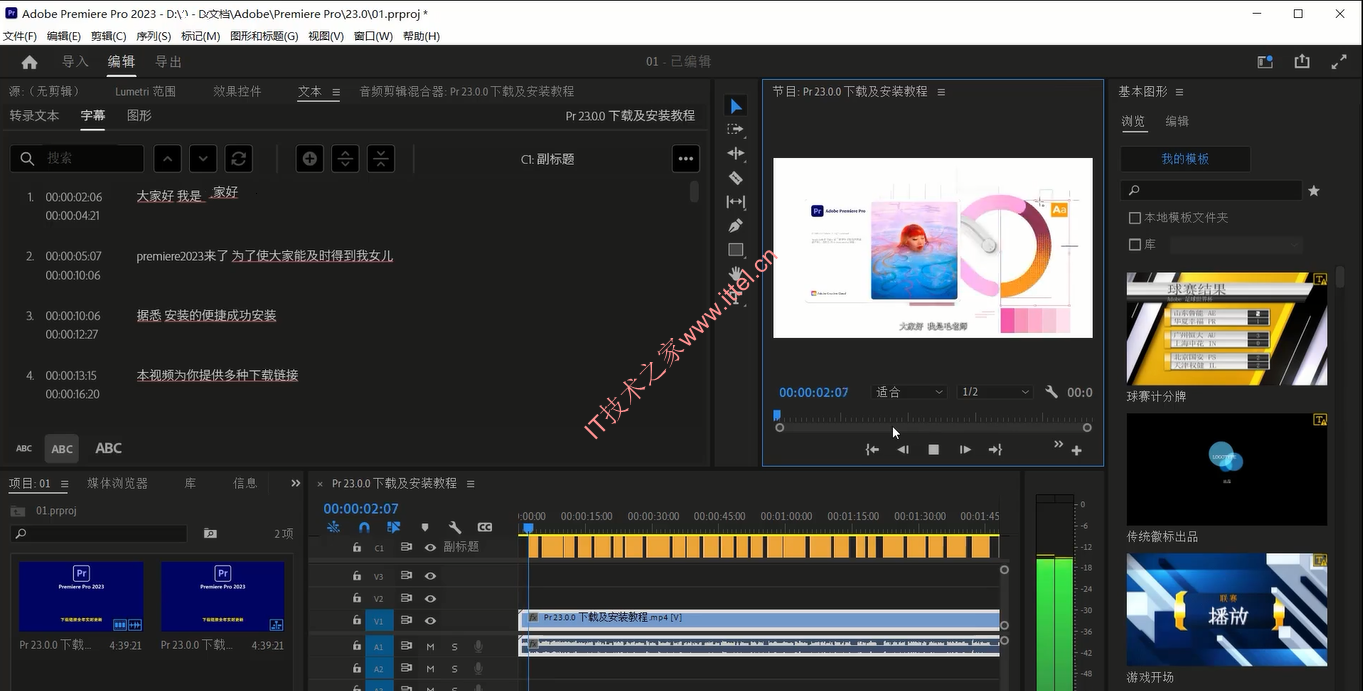Image resolution: width=1363 pixels, height=691 pixels.
Task: Open the Home screen icon
Action: (30, 62)
